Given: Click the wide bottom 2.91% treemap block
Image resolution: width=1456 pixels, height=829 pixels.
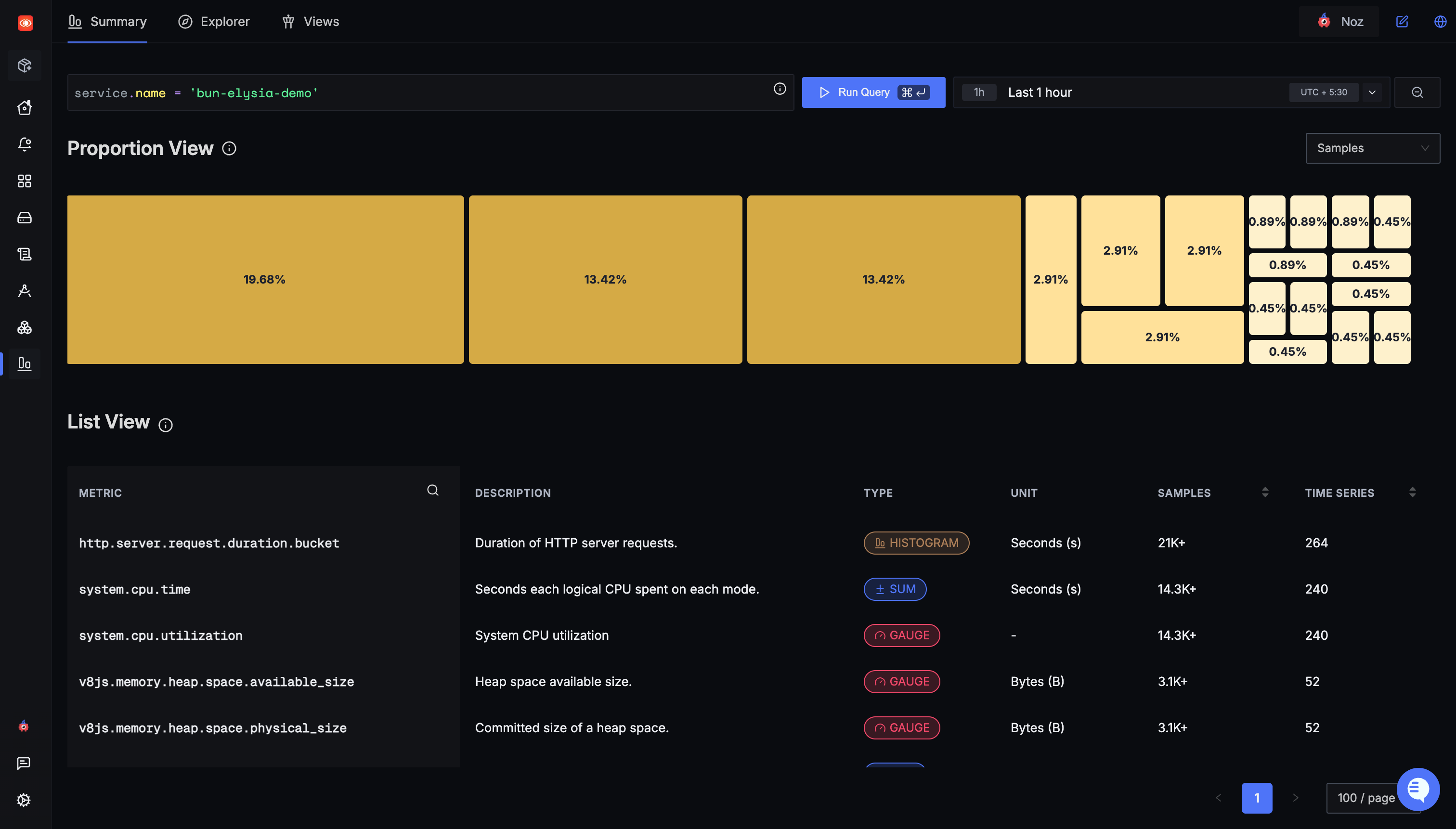Looking at the screenshot, I should (x=1162, y=337).
